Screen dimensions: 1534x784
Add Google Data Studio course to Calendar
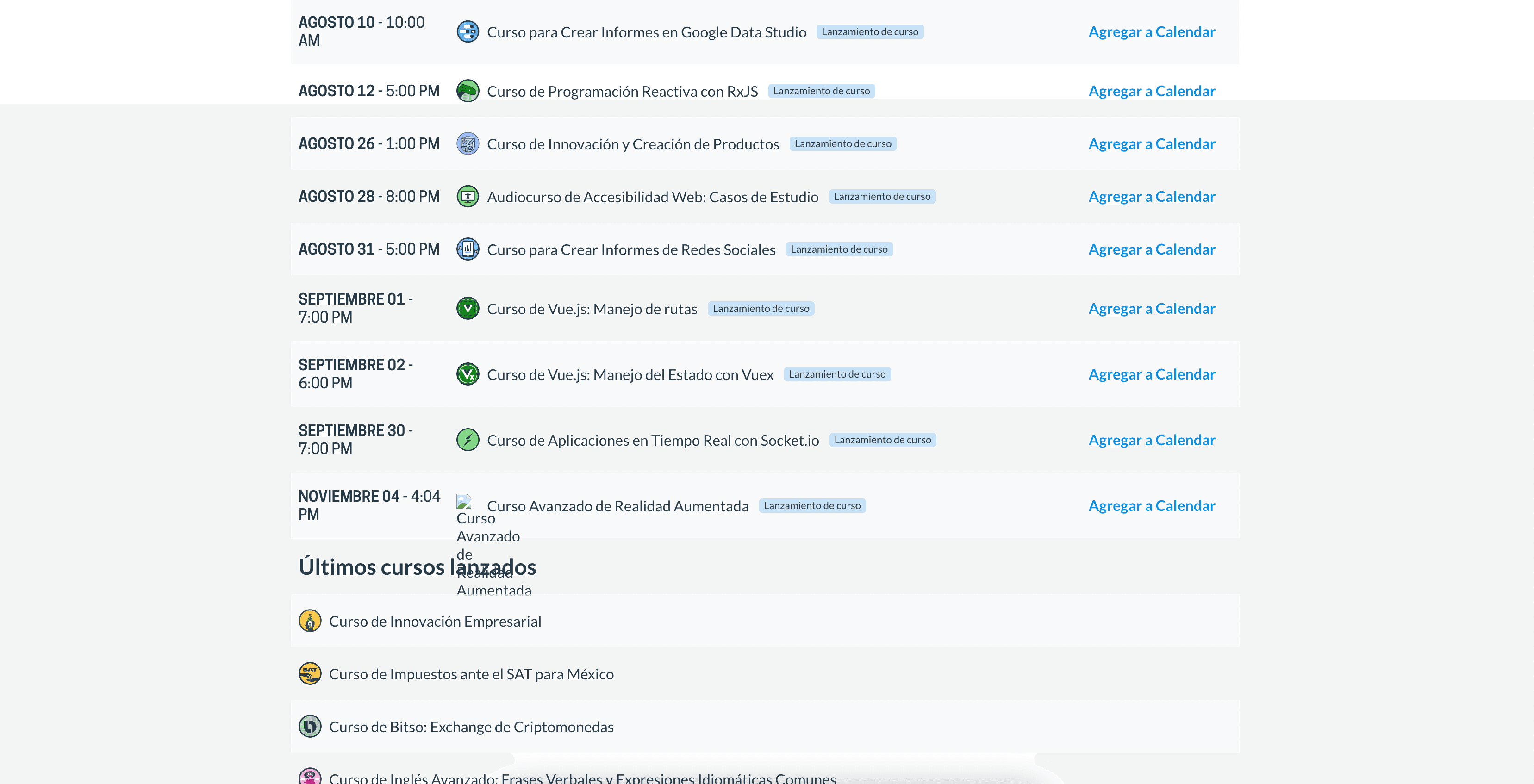coord(1152,31)
